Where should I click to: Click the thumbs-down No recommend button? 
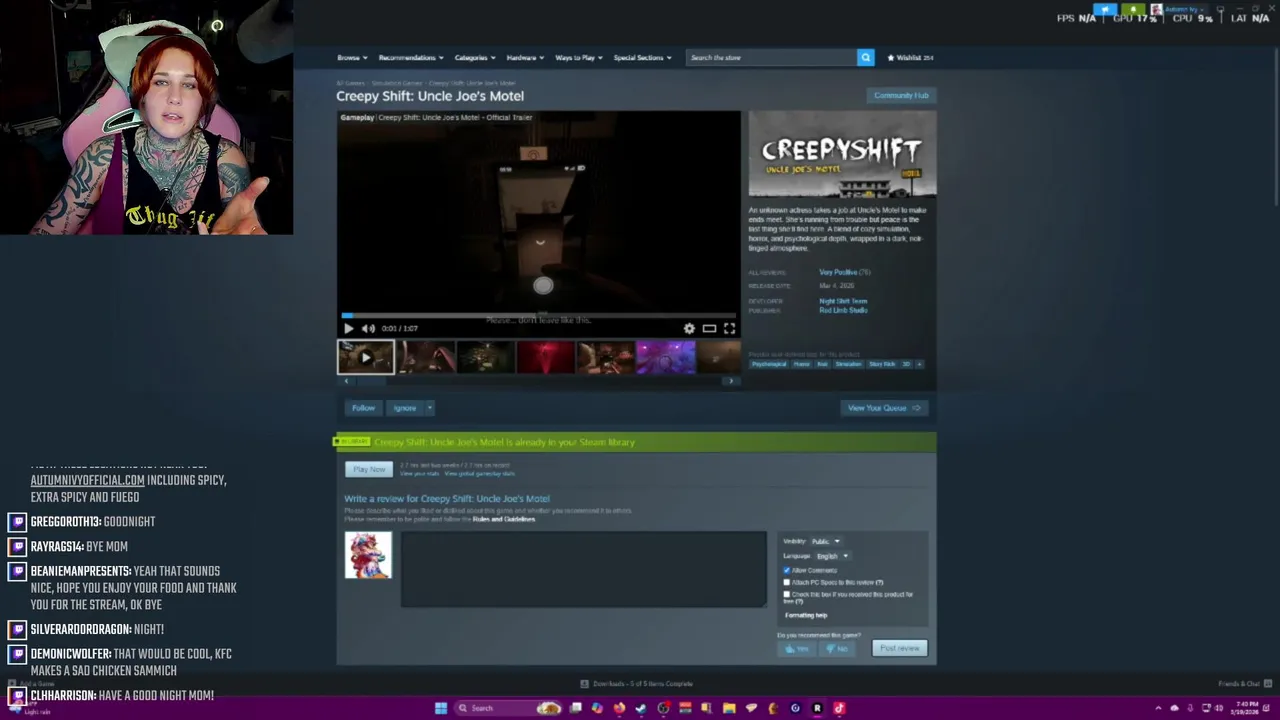point(836,649)
